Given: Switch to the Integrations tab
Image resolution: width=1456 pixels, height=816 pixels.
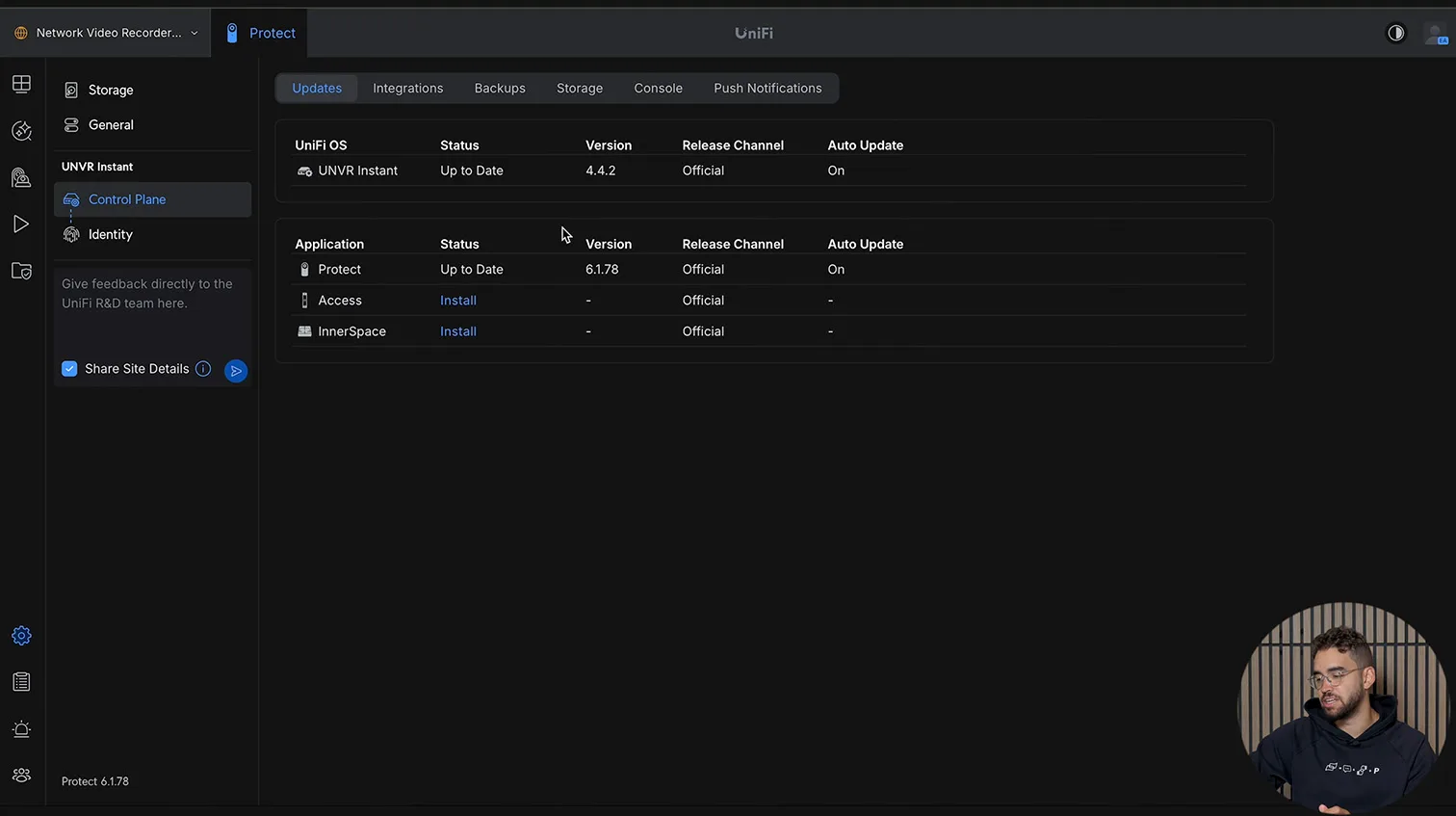Looking at the screenshot, I should click(x=407, y=88).
